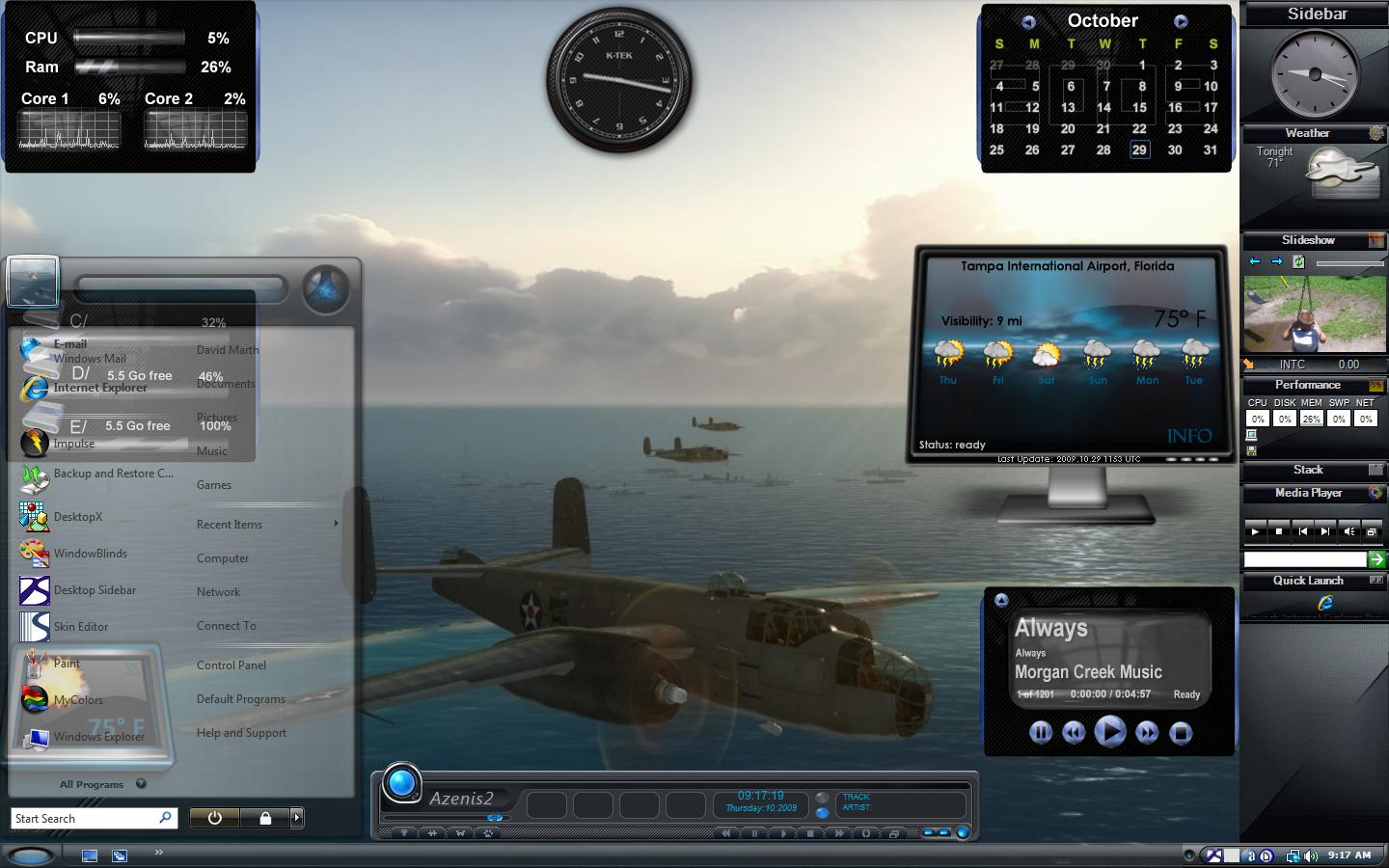Click INFO on weather monitor widget
The width and height of the screenshot is (1389, 868).
pyautogui.click(x=1189, y=436)
